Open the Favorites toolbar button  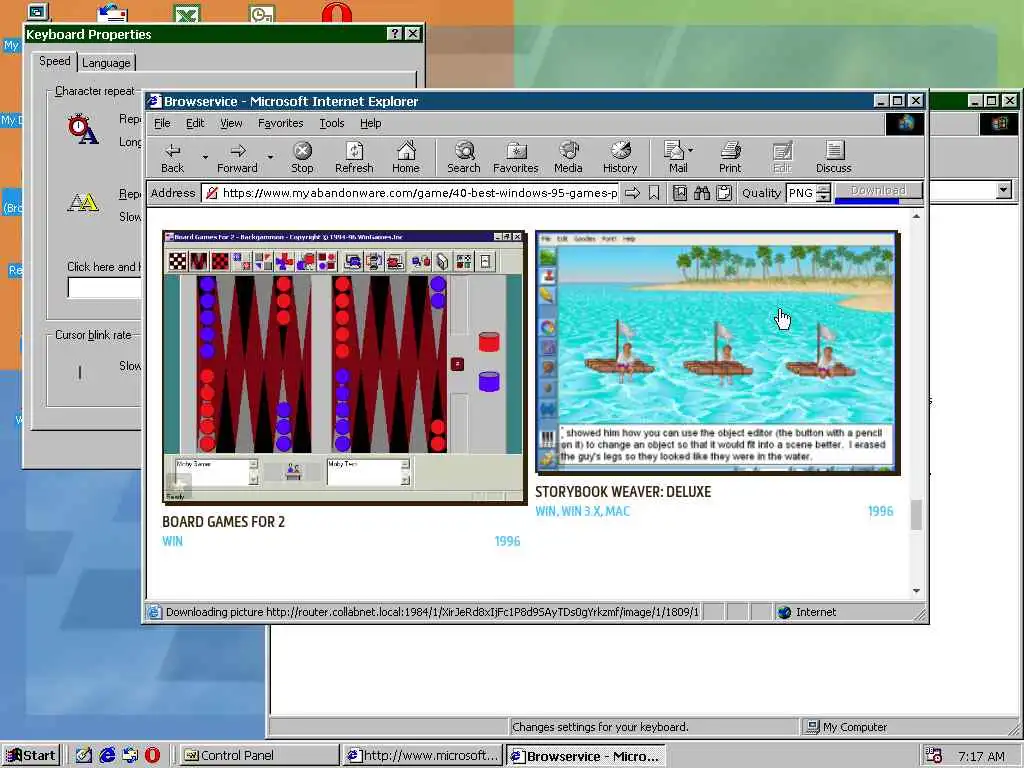515,157
